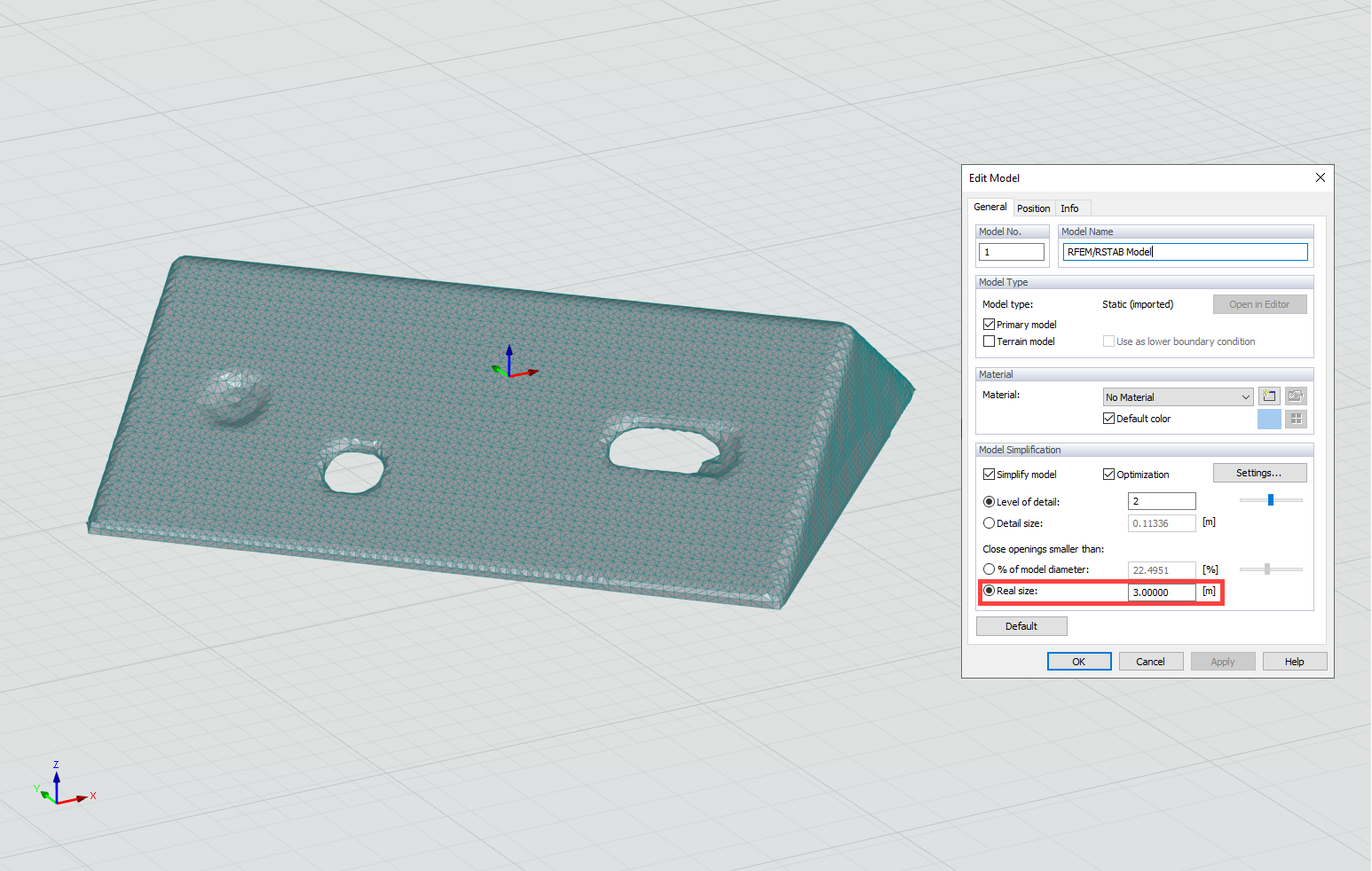1372x871 pixels.
Task: Disable the Optimization checkbox
Action: pos(1108,475)
